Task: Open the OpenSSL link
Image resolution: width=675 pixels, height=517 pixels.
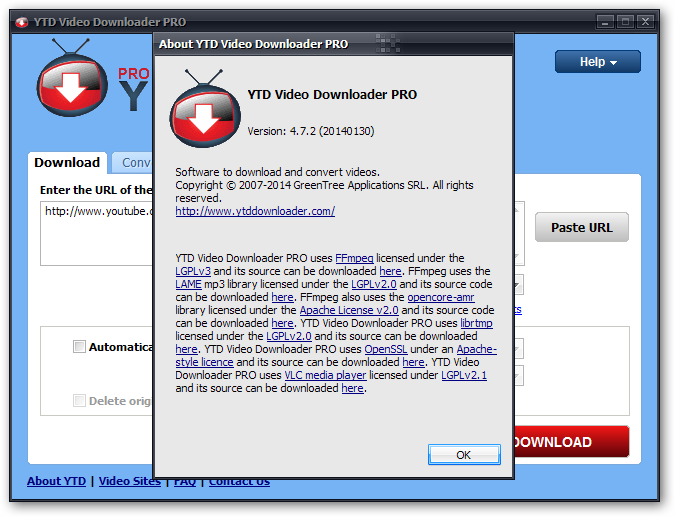Action: point(386,349)
